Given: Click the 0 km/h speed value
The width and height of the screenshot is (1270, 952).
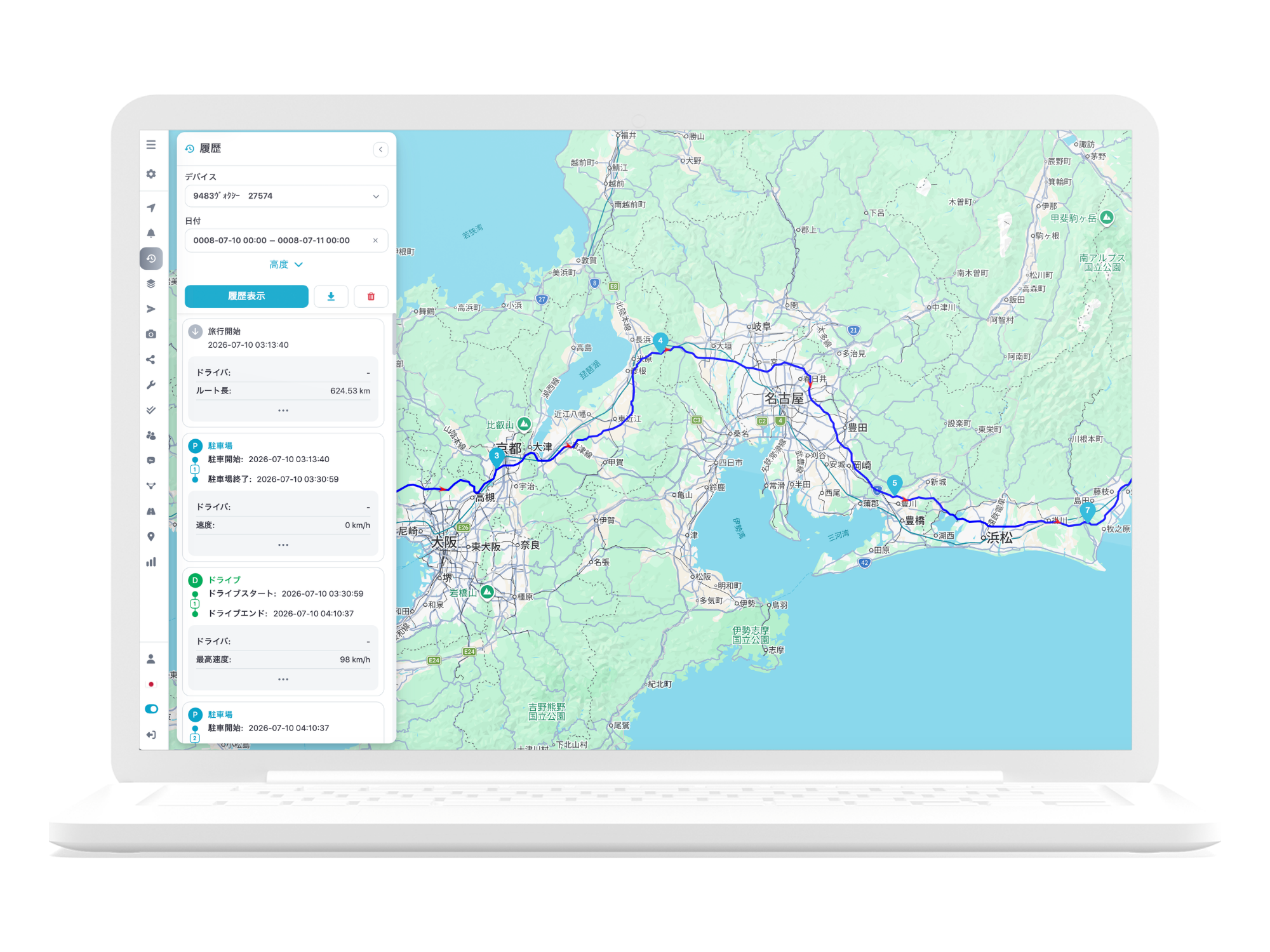Looking at the screenshot, I should pos(358,526).
